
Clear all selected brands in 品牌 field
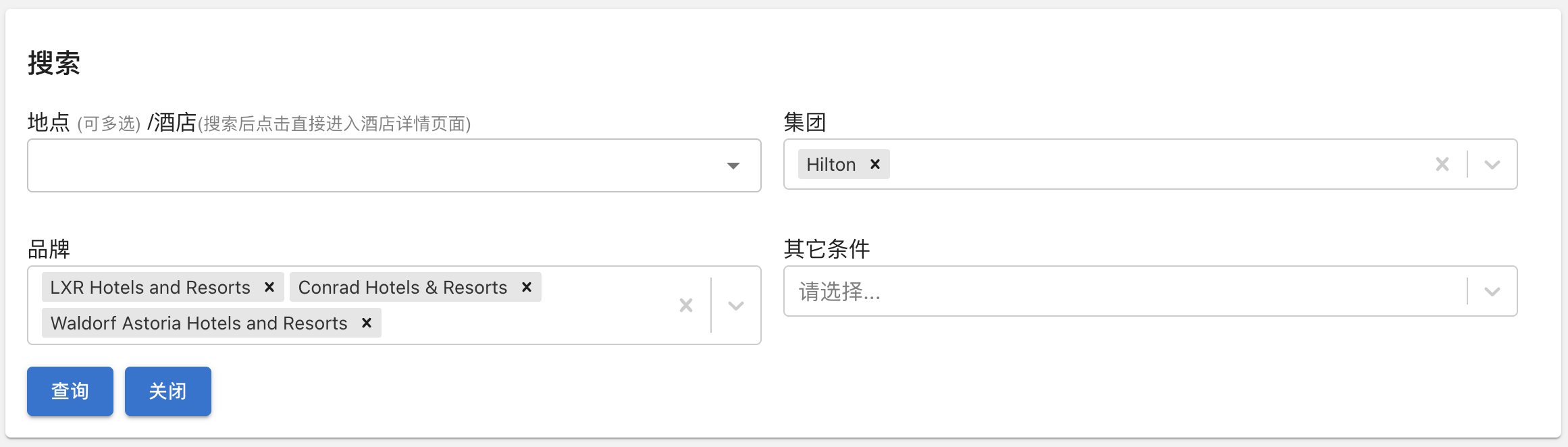[686, 305]
